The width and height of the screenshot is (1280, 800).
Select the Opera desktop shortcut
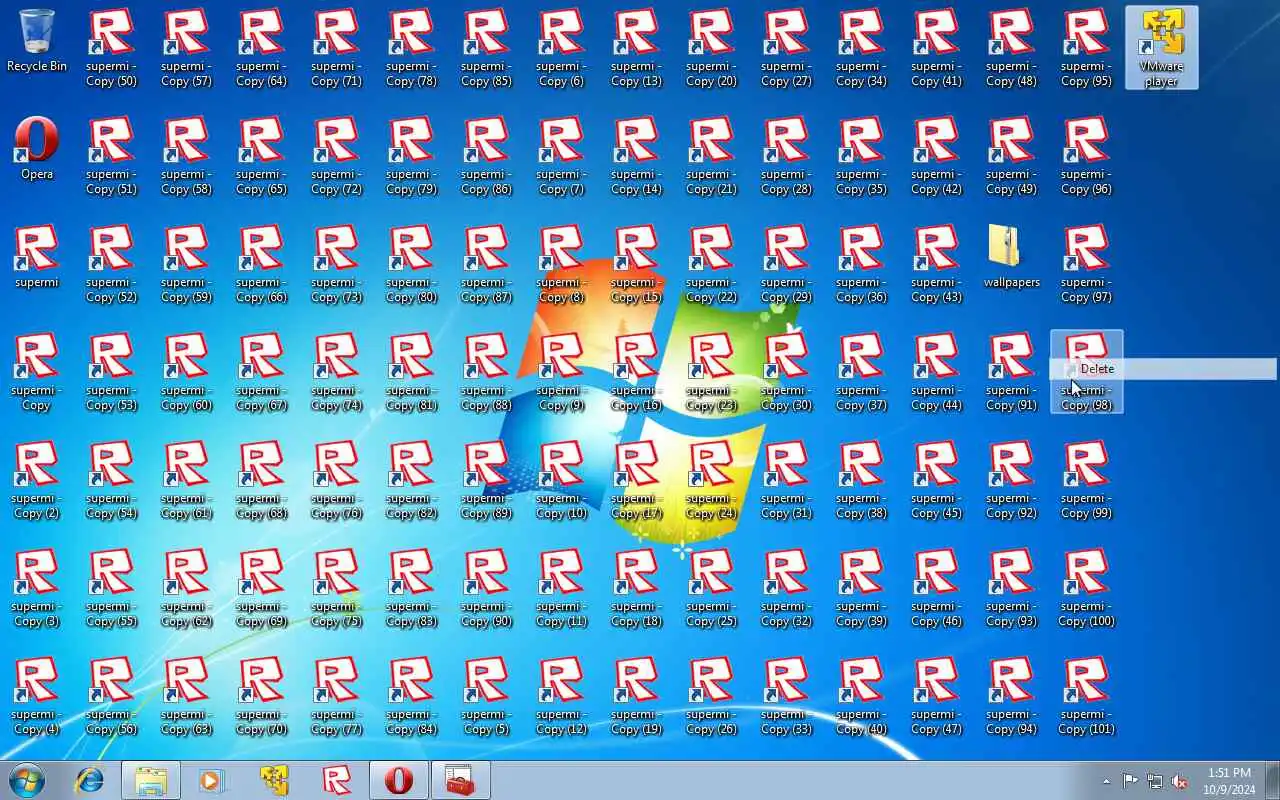click(37, 149)
